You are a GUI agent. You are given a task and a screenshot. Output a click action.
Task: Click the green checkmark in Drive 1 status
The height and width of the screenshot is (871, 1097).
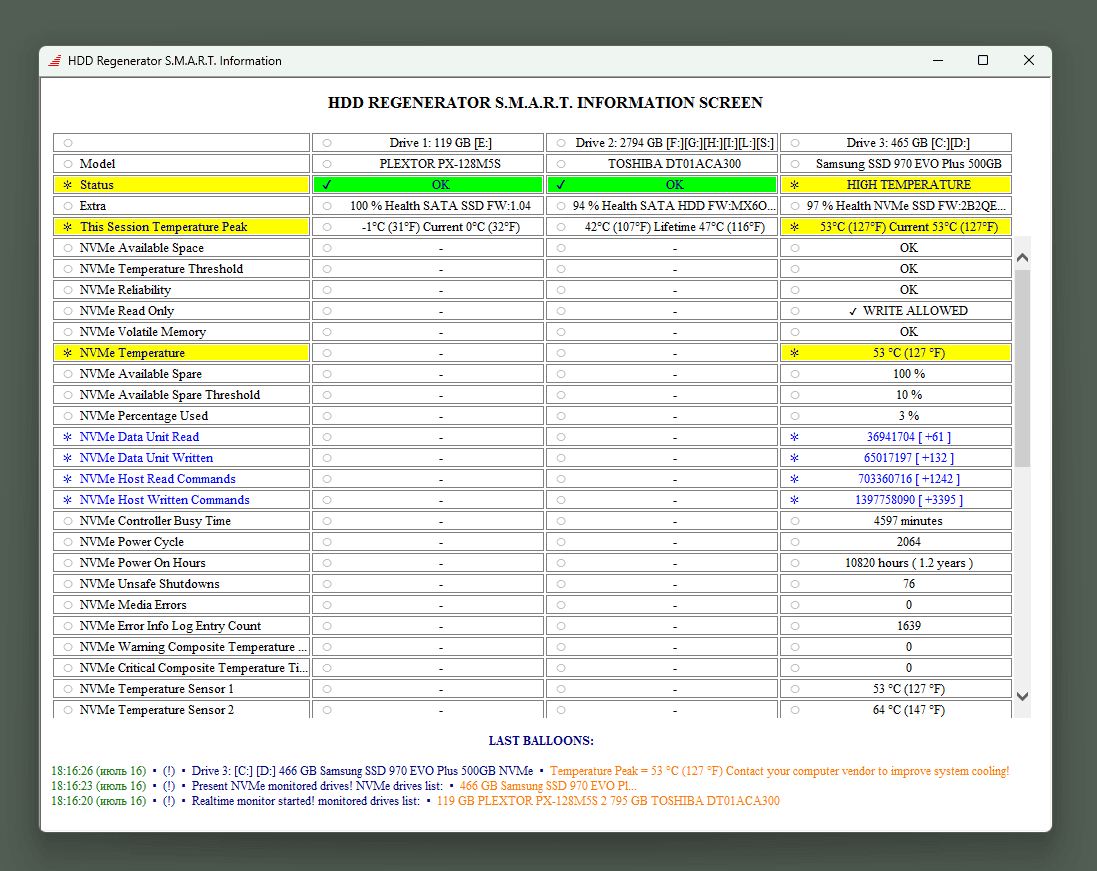[327, 185]
